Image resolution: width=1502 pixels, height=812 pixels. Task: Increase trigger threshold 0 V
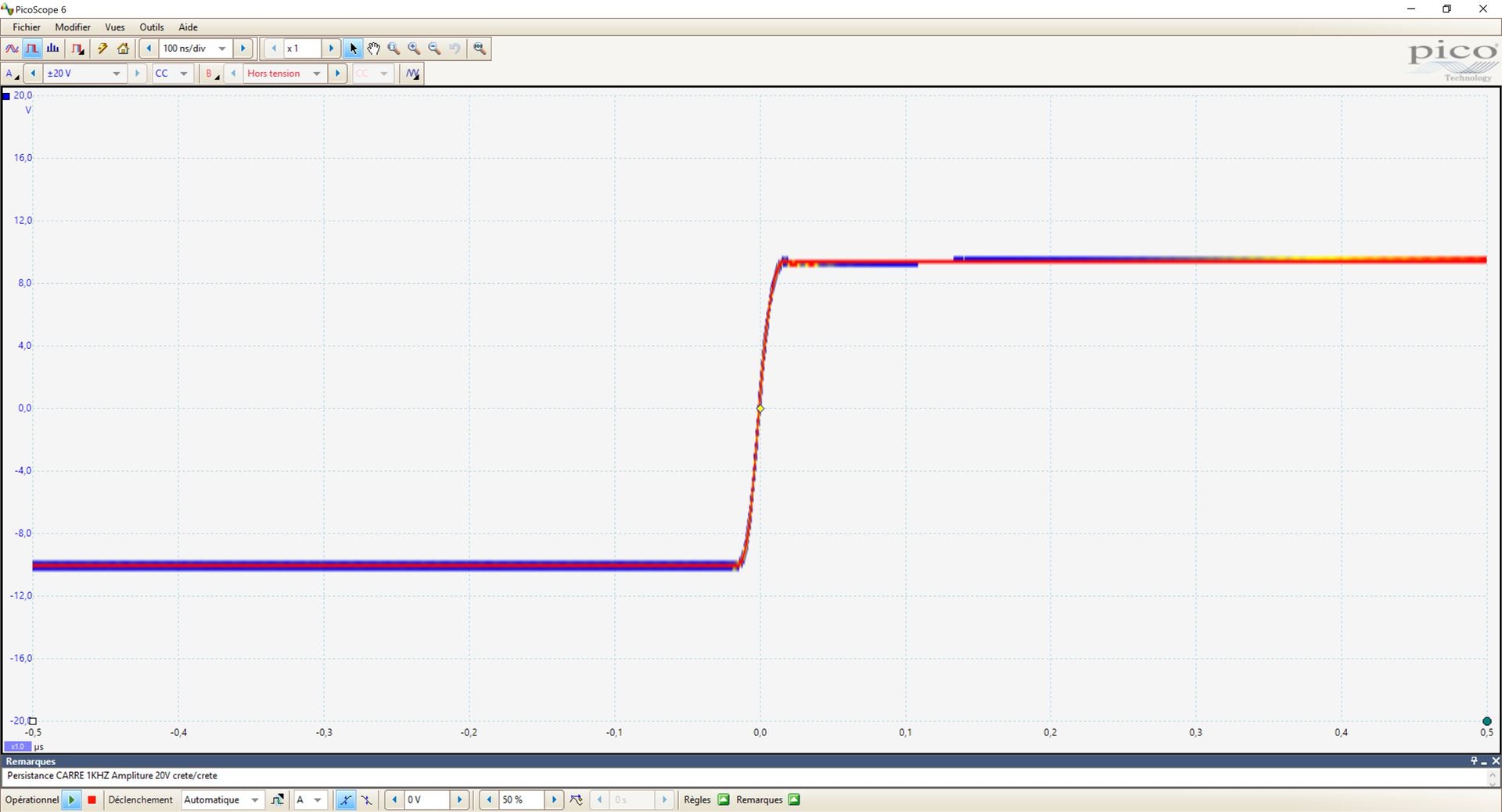tap(460, 800)
